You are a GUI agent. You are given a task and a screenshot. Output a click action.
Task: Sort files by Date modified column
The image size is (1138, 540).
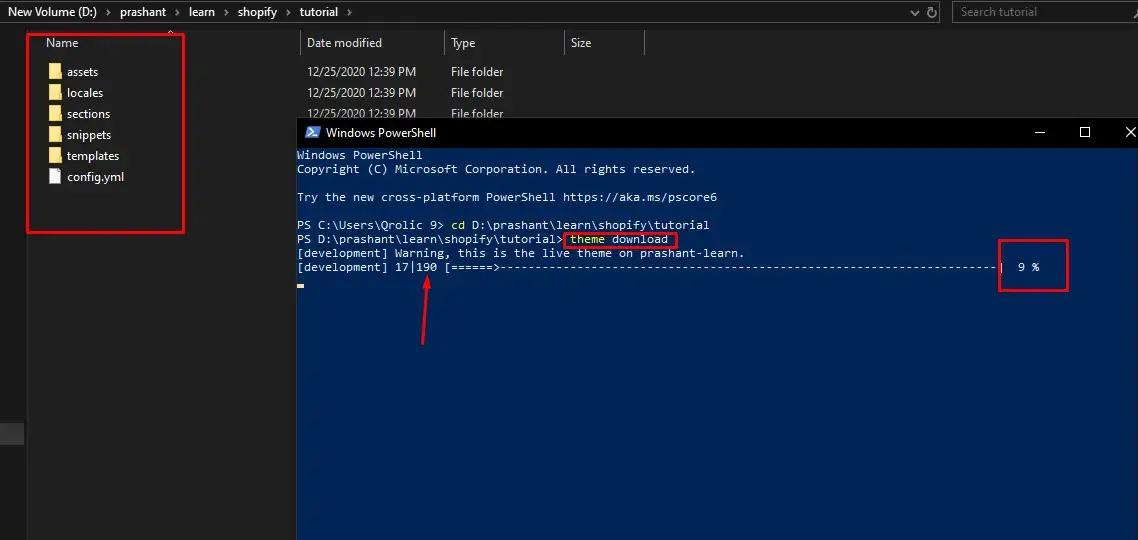344,43
